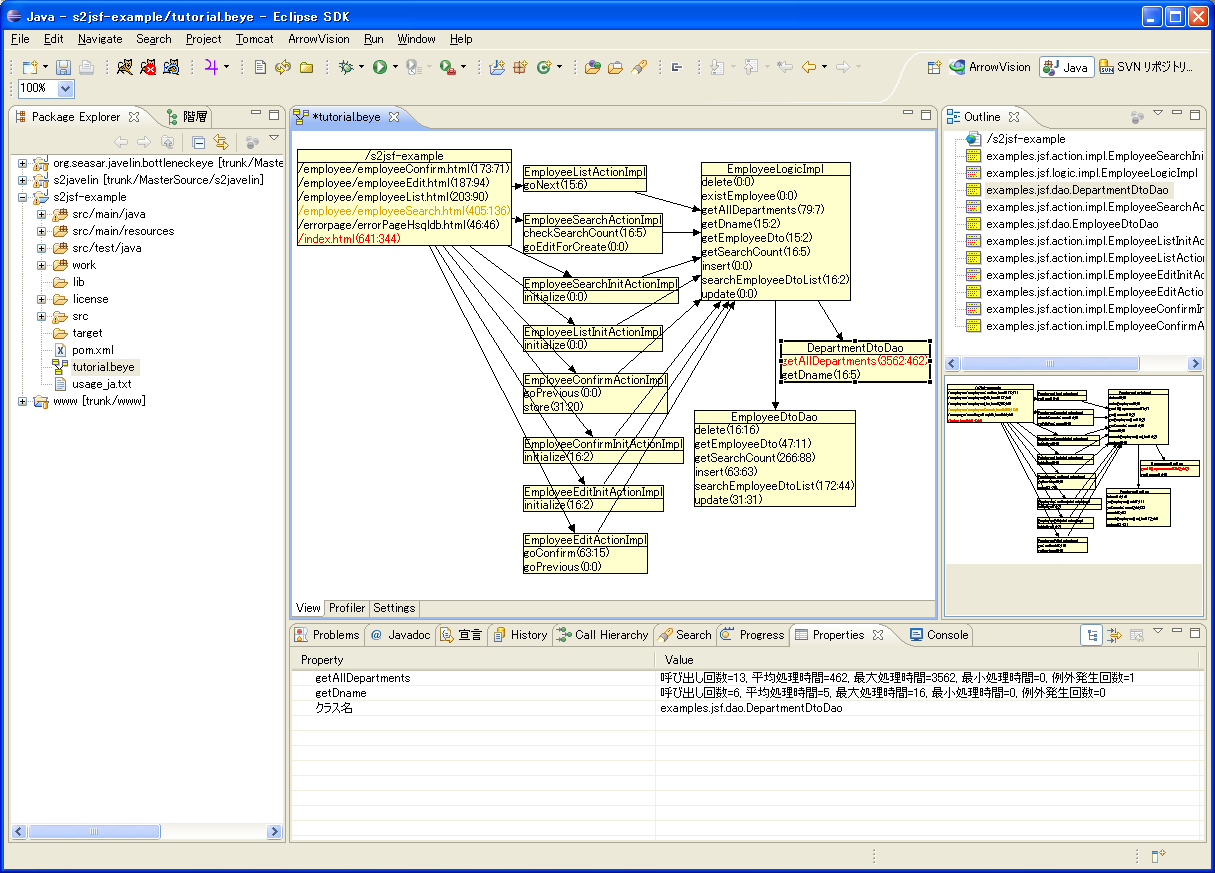Click the yellow folder icon in toolbar

pyautogui.click(x=306, y=67)
